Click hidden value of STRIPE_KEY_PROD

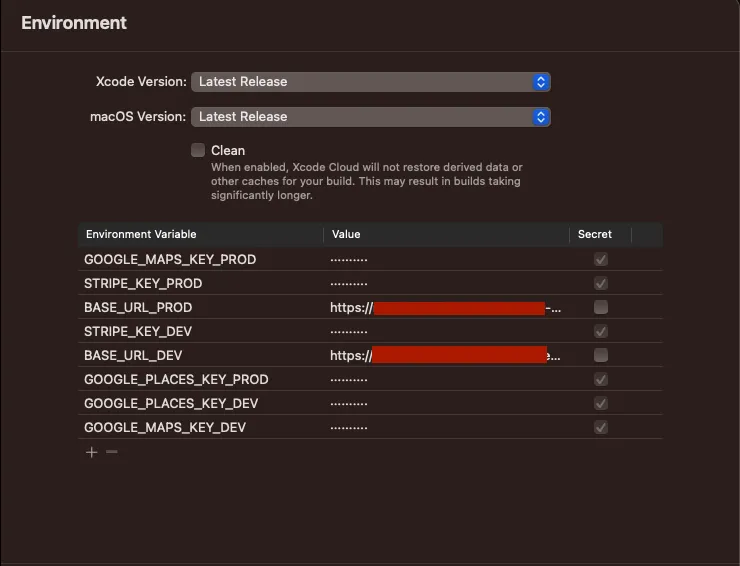[349, 284]
